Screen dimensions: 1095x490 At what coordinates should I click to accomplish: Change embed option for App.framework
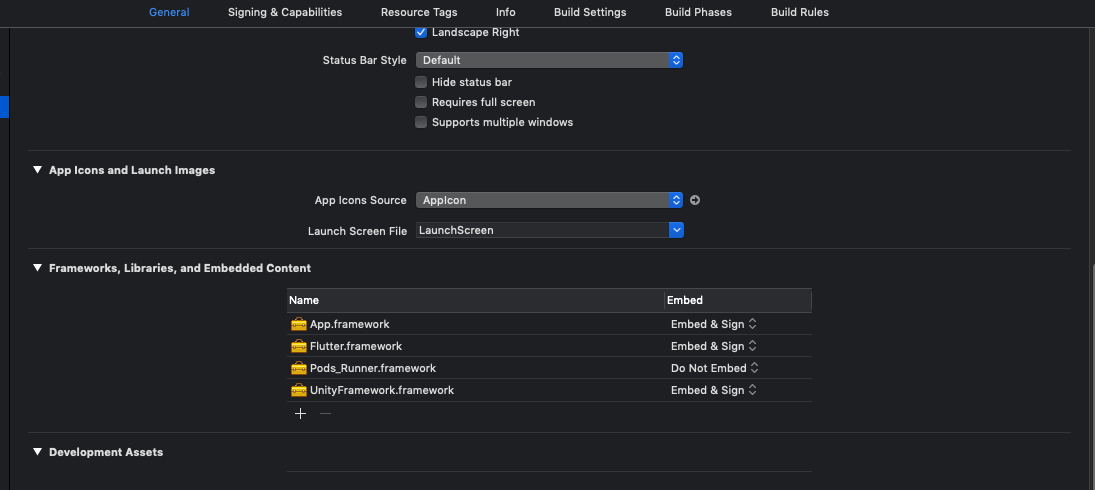tap(714, 324)
